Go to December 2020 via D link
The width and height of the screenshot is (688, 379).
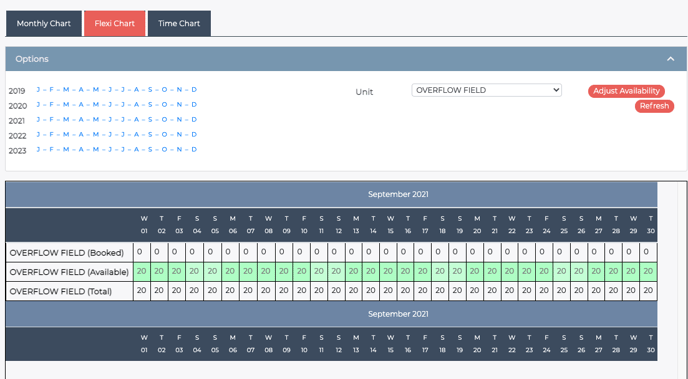[x=194, y=104]
